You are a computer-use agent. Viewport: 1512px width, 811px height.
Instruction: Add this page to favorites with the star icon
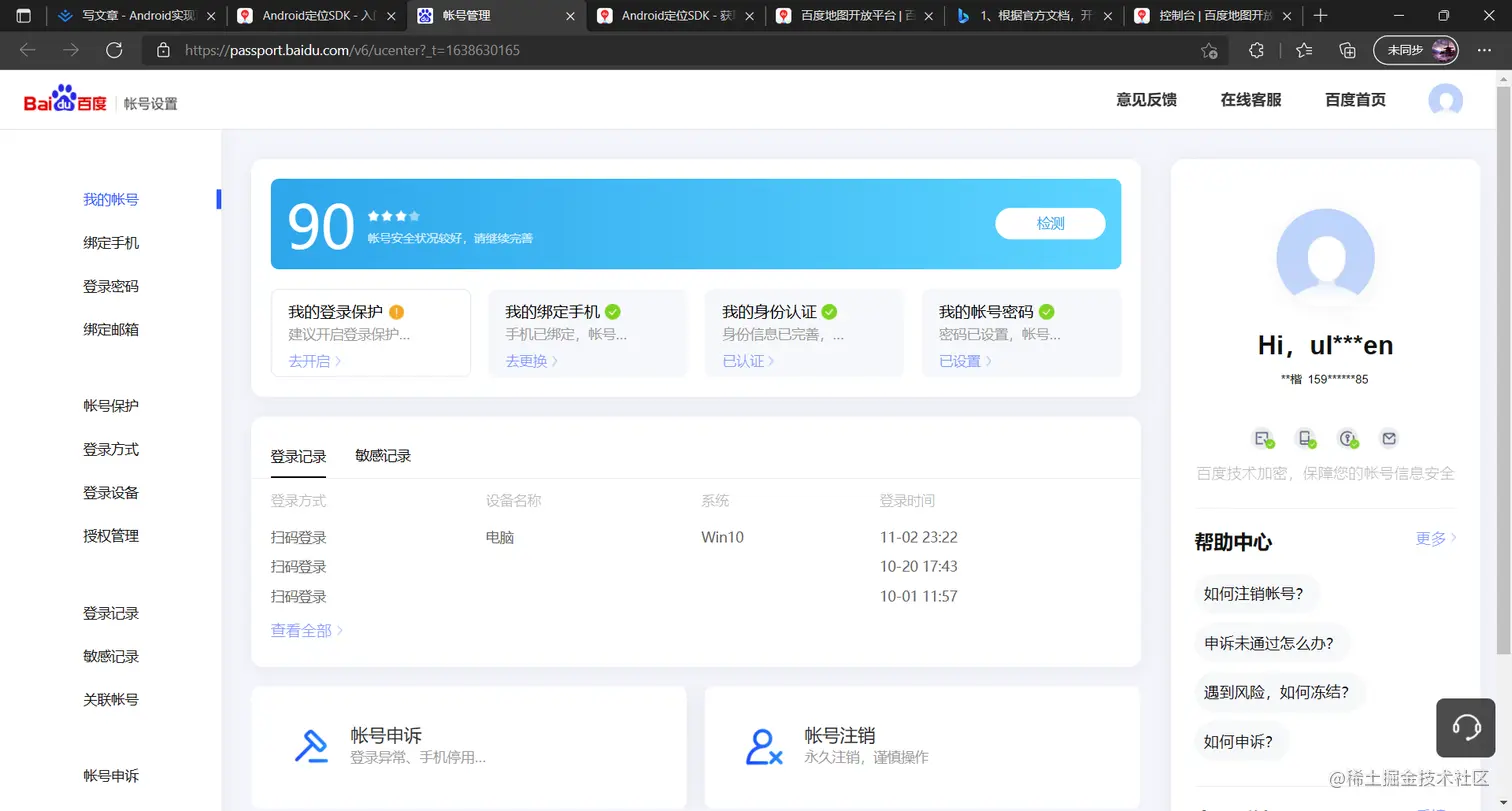coord(1209,50)
